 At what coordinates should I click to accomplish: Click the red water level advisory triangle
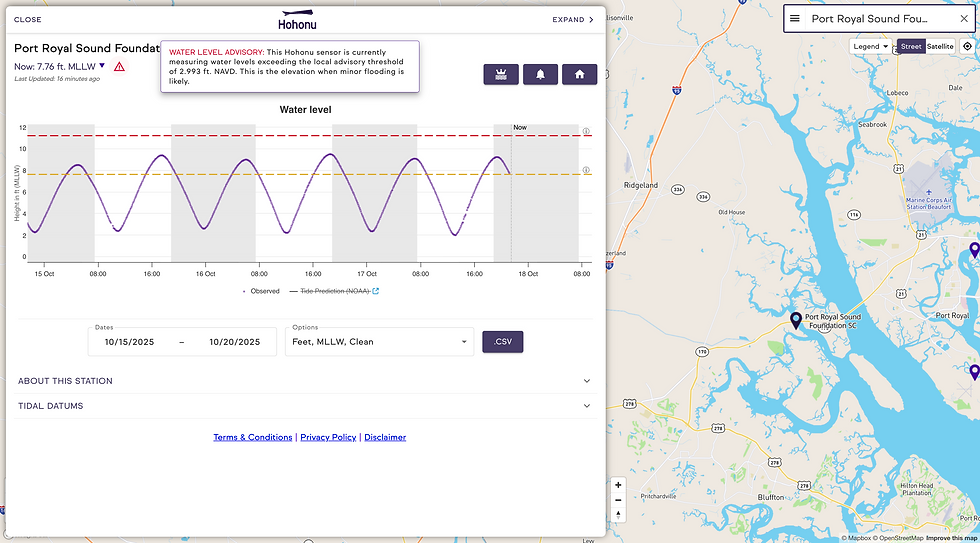[x=119, y=66]
